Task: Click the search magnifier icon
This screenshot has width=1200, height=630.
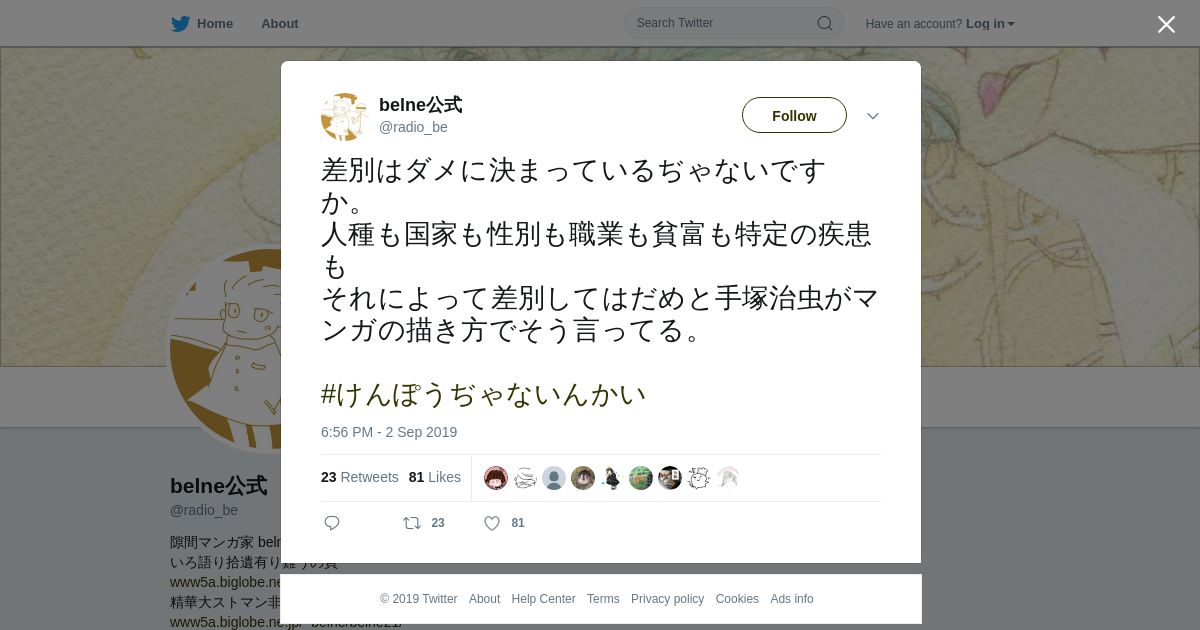Action: (x=825, y=23)
